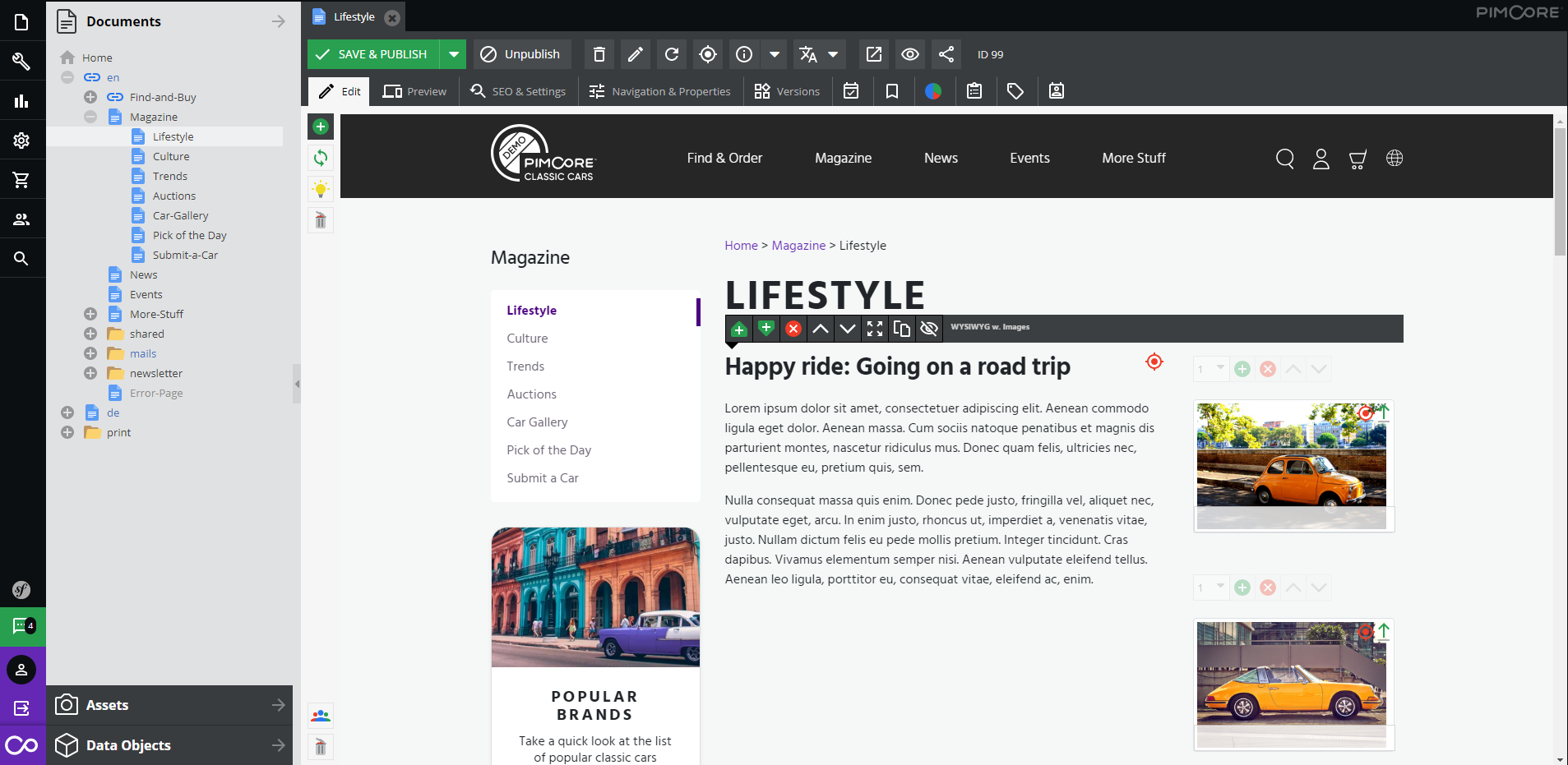1568x765 pixels.
Task: Click the Magazine breadcrumb link
Action: (x=798, y=246)
